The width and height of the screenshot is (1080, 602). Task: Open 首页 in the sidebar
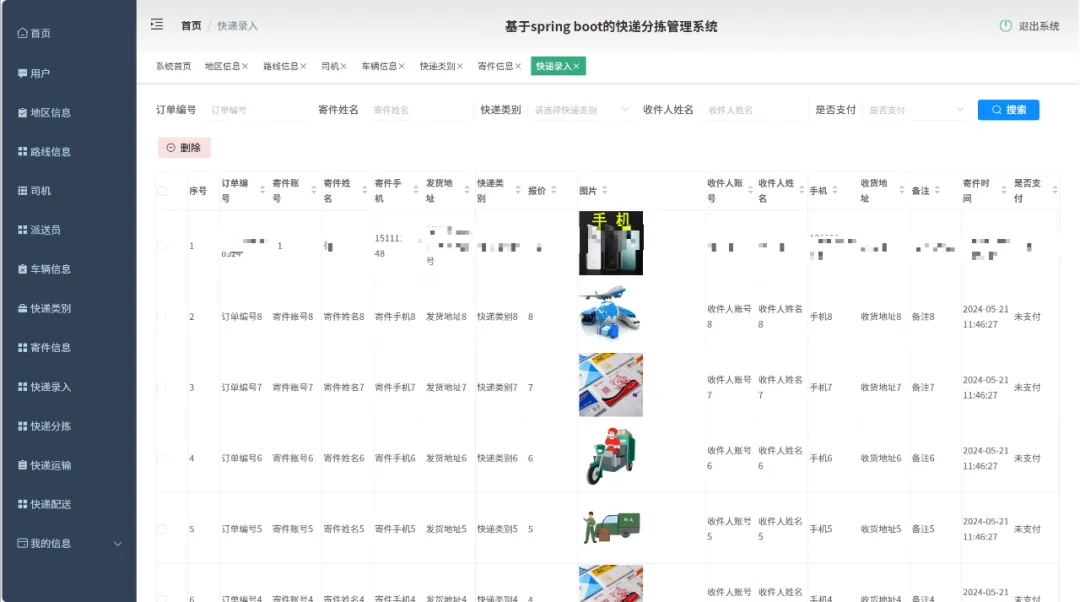(x=34, y=33)
